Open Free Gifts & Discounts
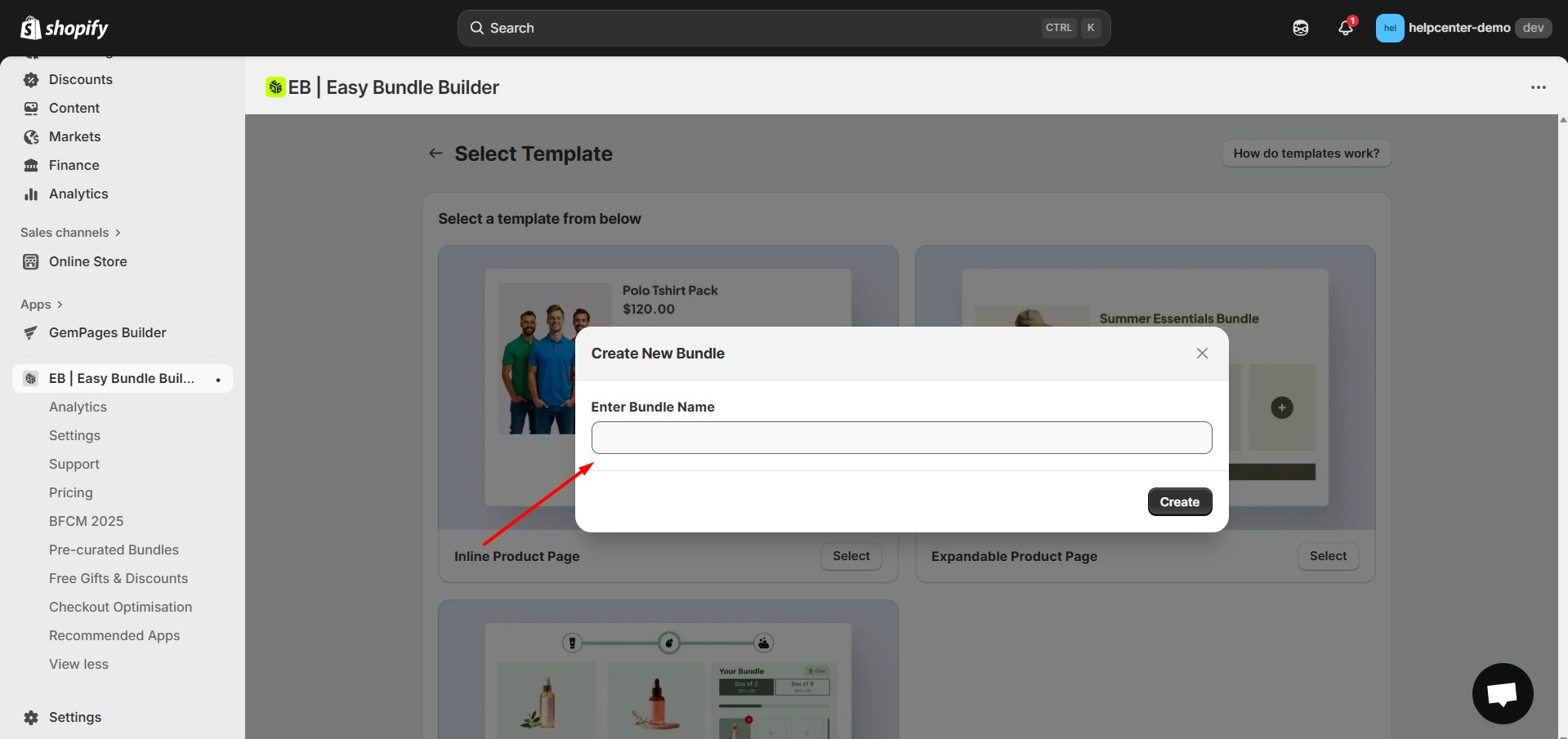Image resolution: width=1568 pixels, height=739 pixels. click(x=118, y=578)
